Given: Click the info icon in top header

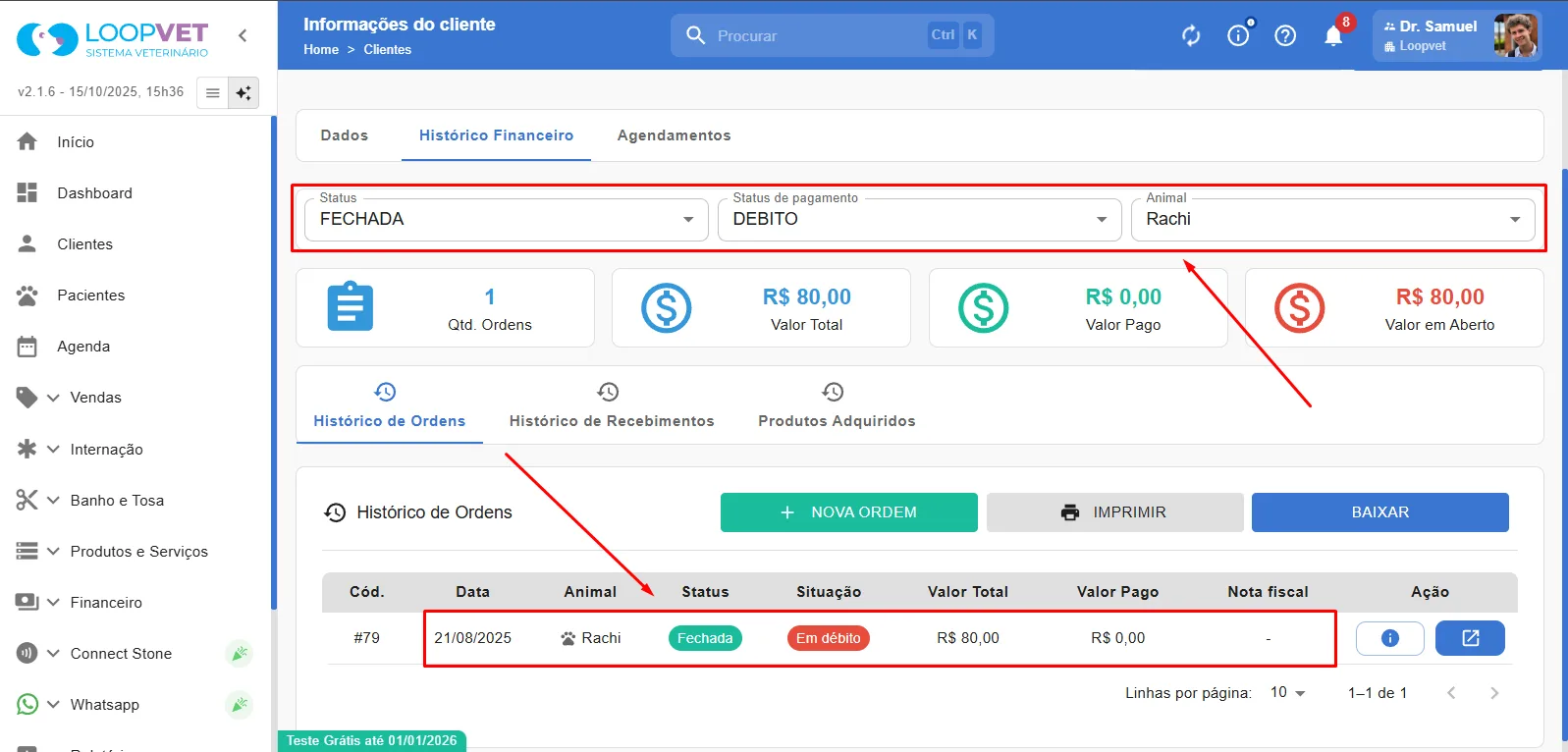Looking at the screenshot, I should coord(1239,36).
